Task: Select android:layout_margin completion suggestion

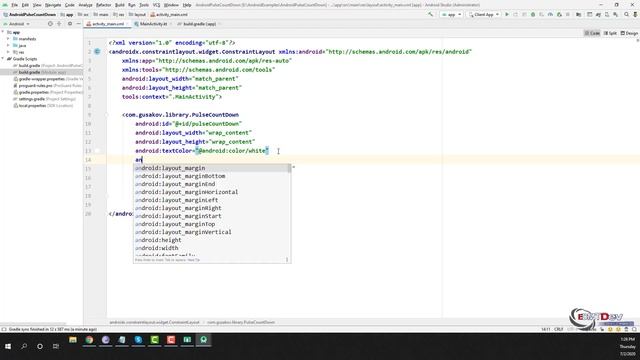Action: point(211,168)
